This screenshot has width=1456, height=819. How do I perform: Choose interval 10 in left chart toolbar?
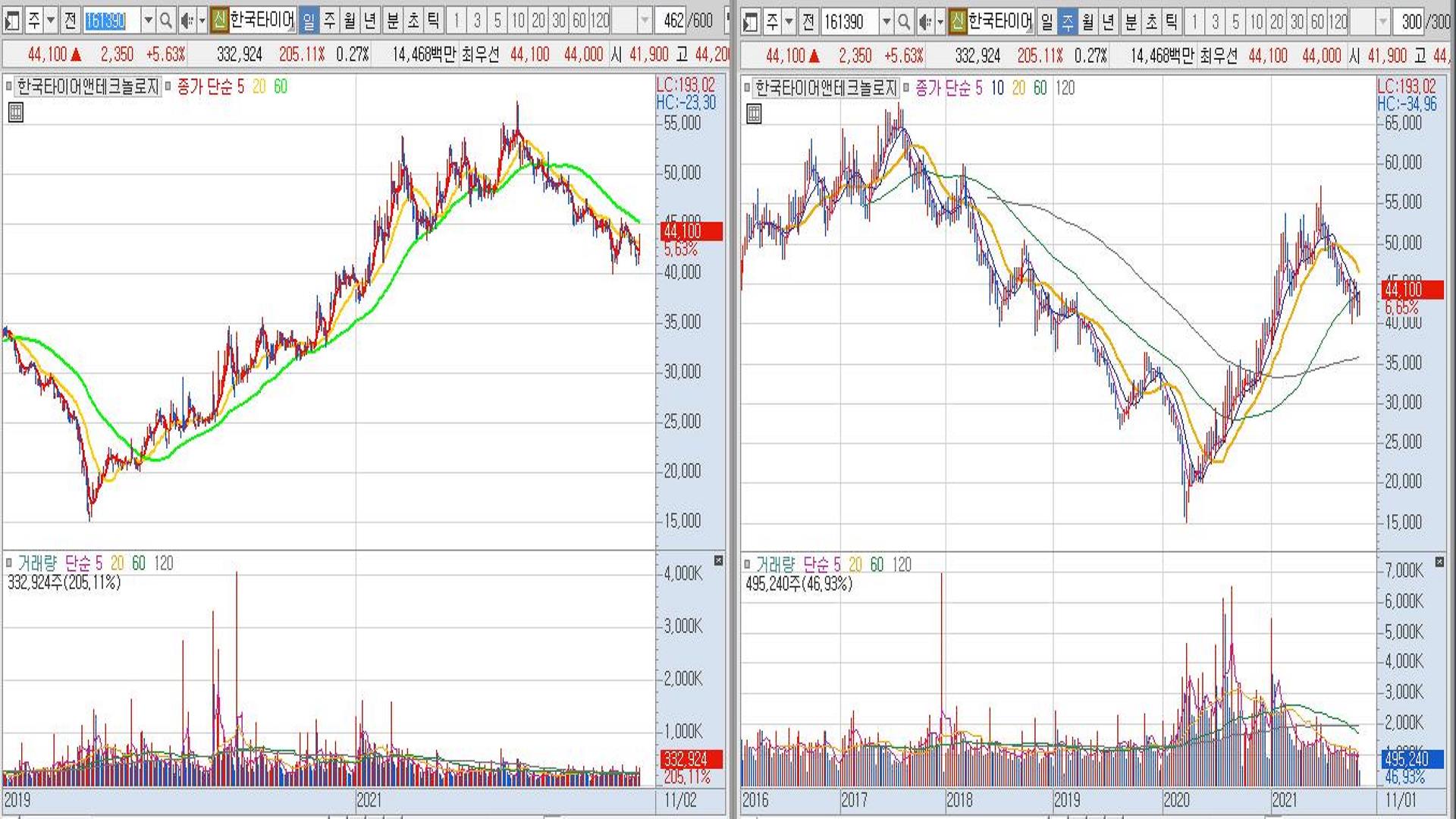click(517, 21)
